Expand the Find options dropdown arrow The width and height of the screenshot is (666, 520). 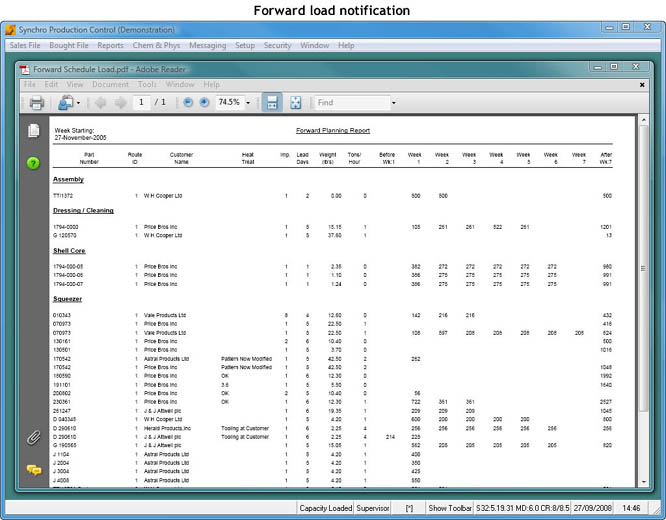click(x=394, y=103)
